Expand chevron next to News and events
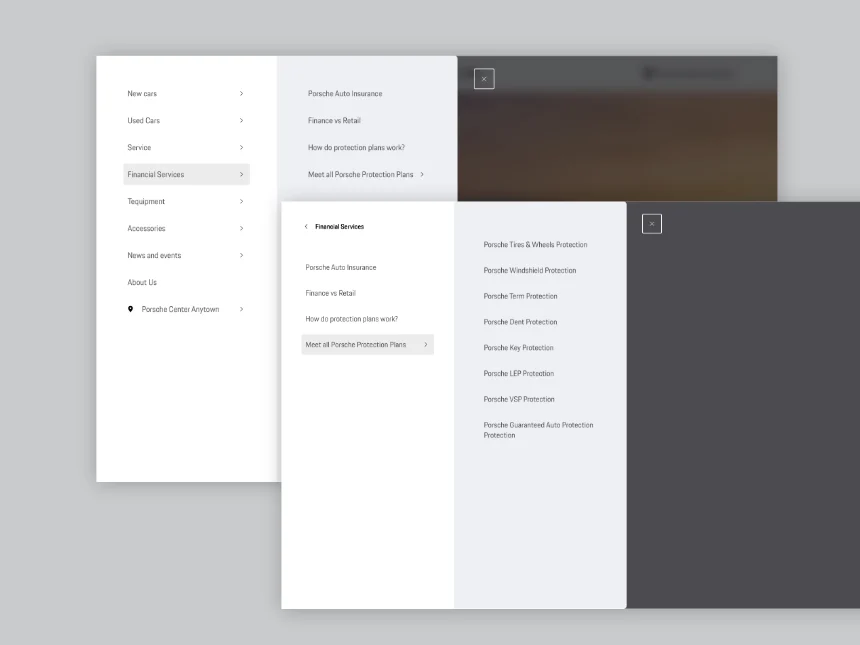 click(x=241, y=255)
